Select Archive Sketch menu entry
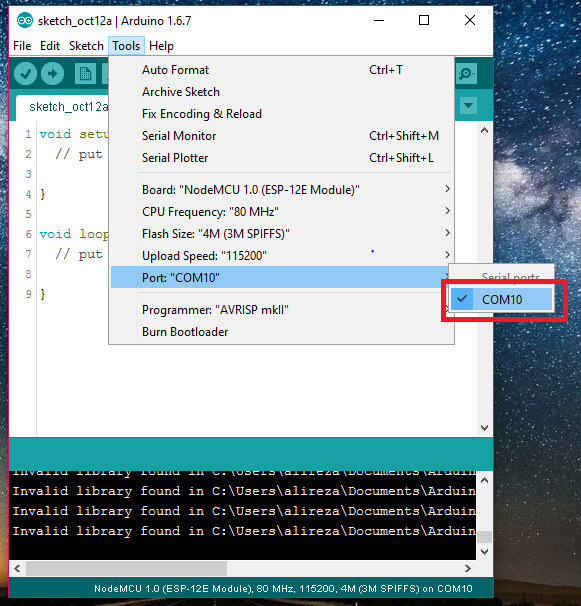Screen dimensions: 581x606 [281, 92]
